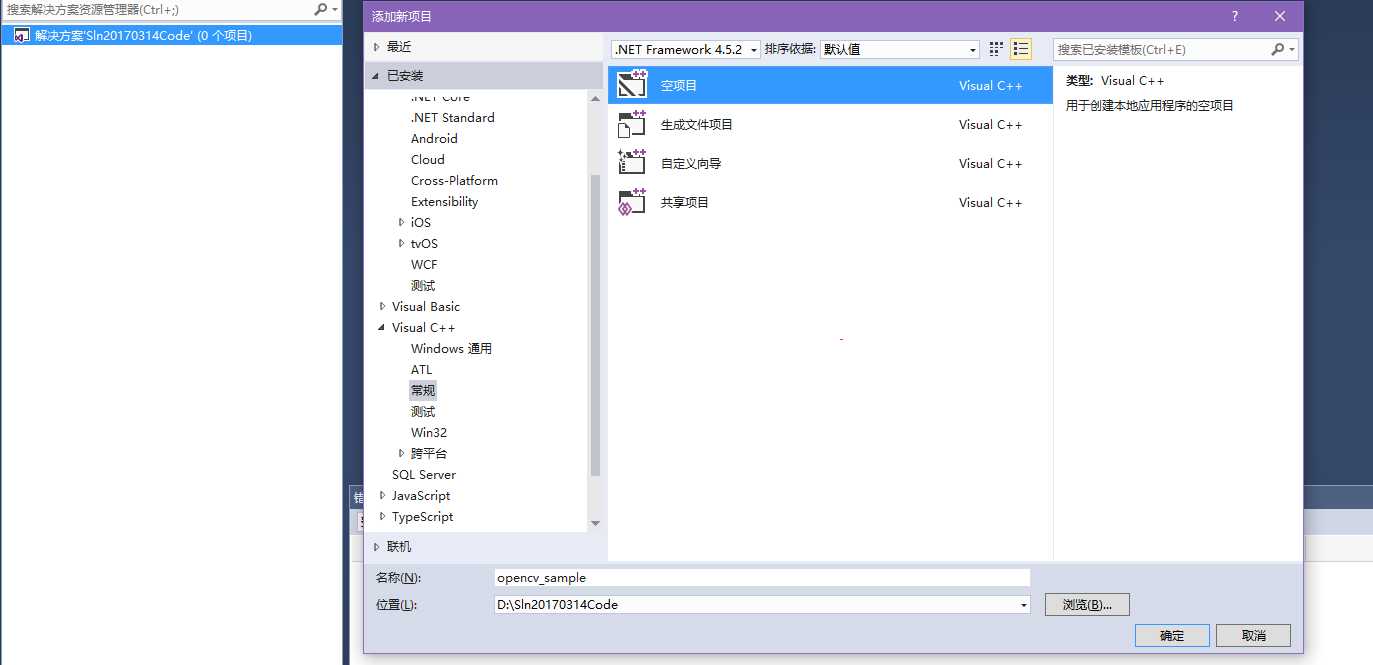Screen dimensions: 1373x665
Task: Select ATL under Visual C++
Action: point(421,369)
